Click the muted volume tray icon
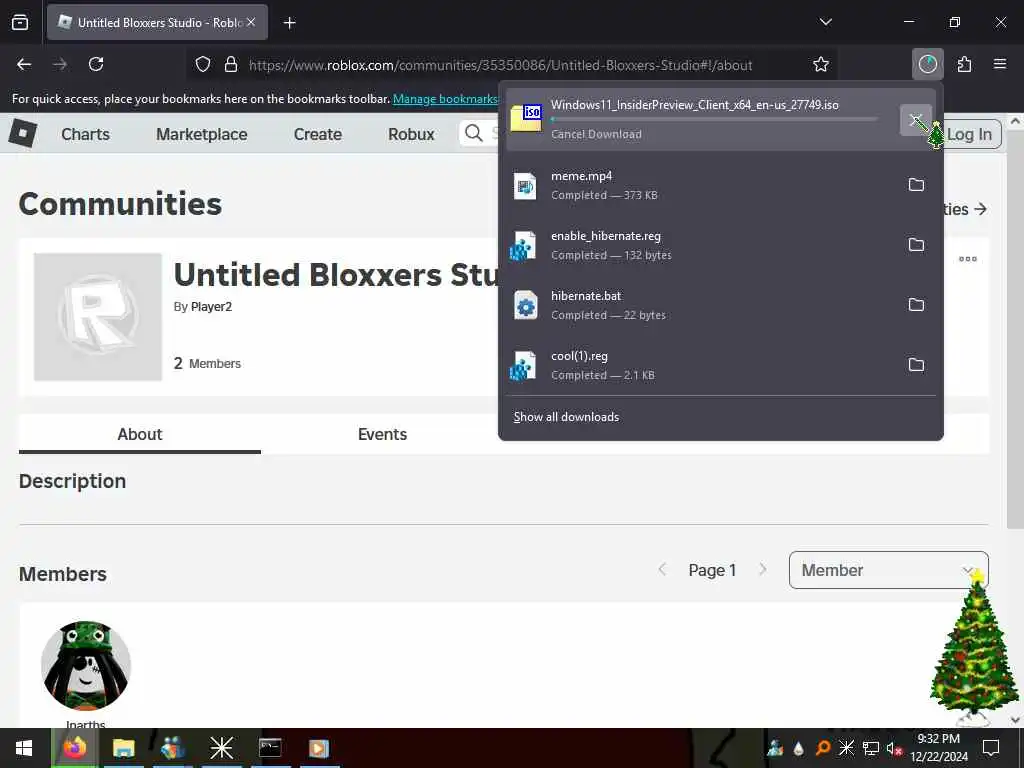 tap(893, 748)
